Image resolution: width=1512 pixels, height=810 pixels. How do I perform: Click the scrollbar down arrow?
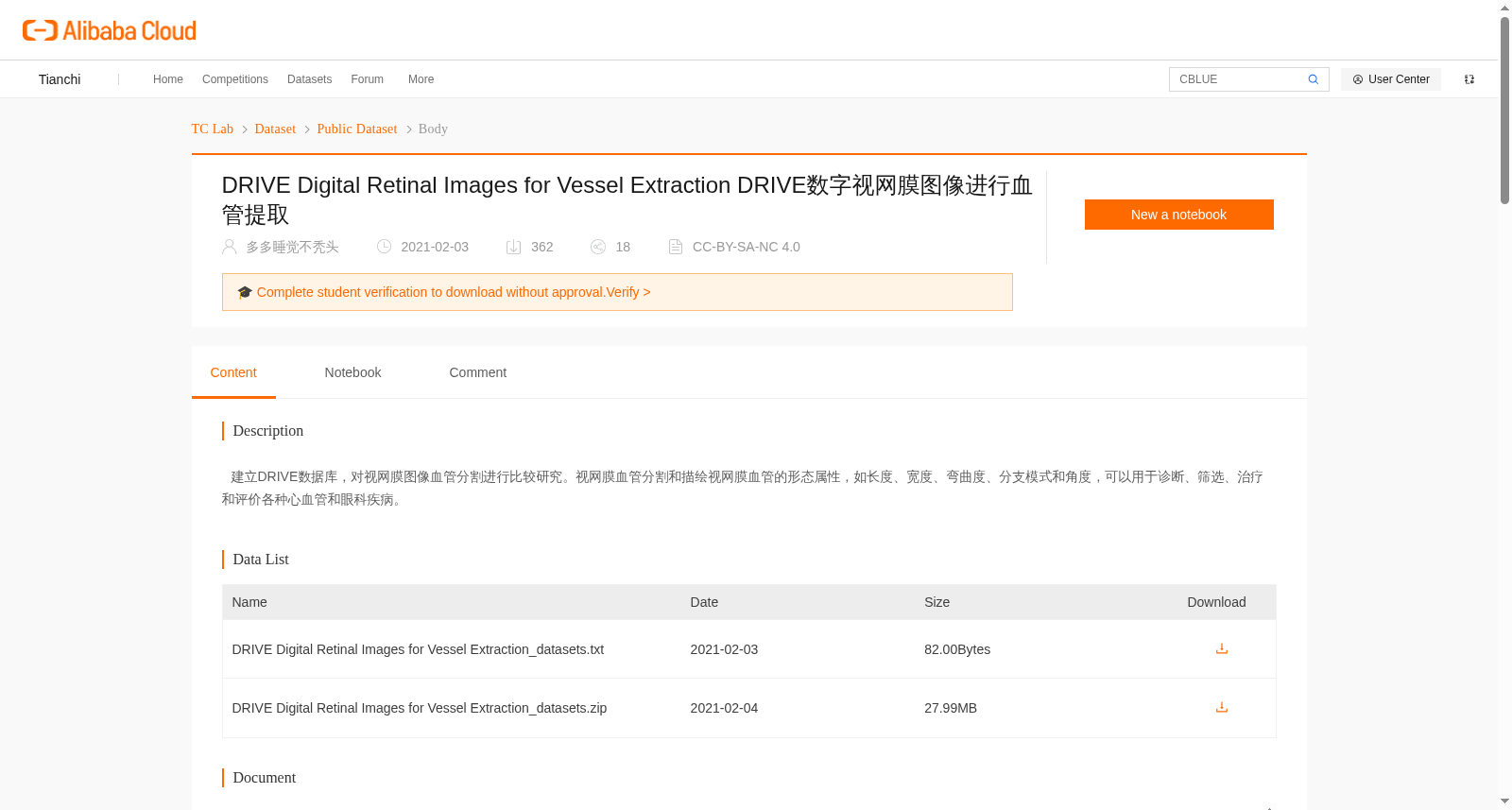tap(1504, 801)
